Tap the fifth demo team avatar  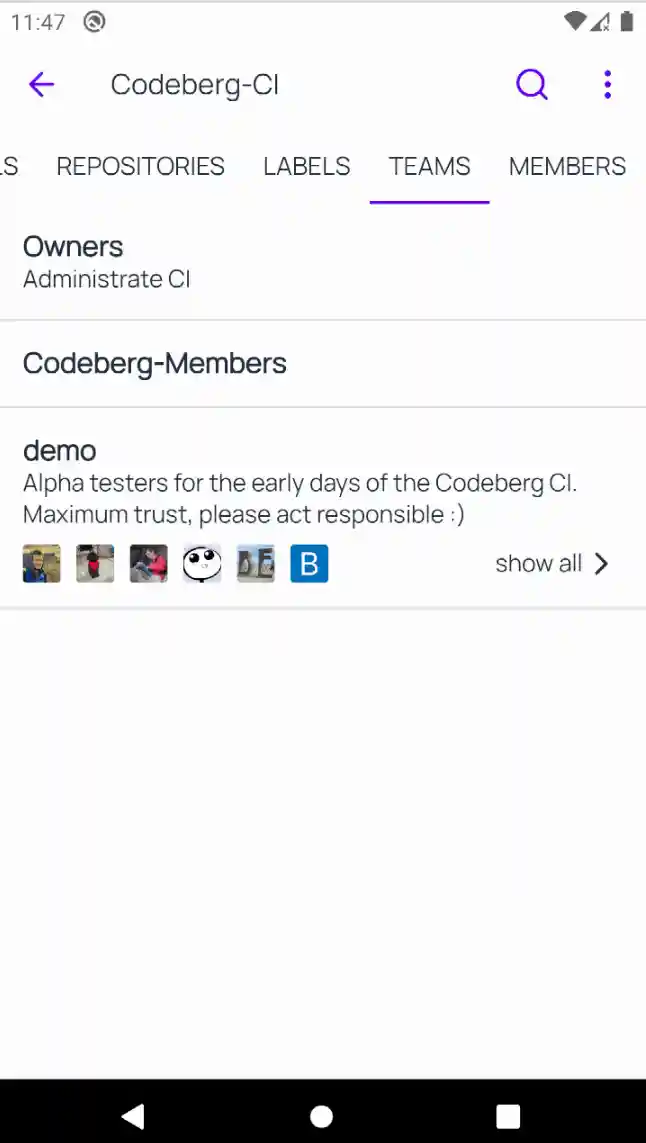point(256,564)
